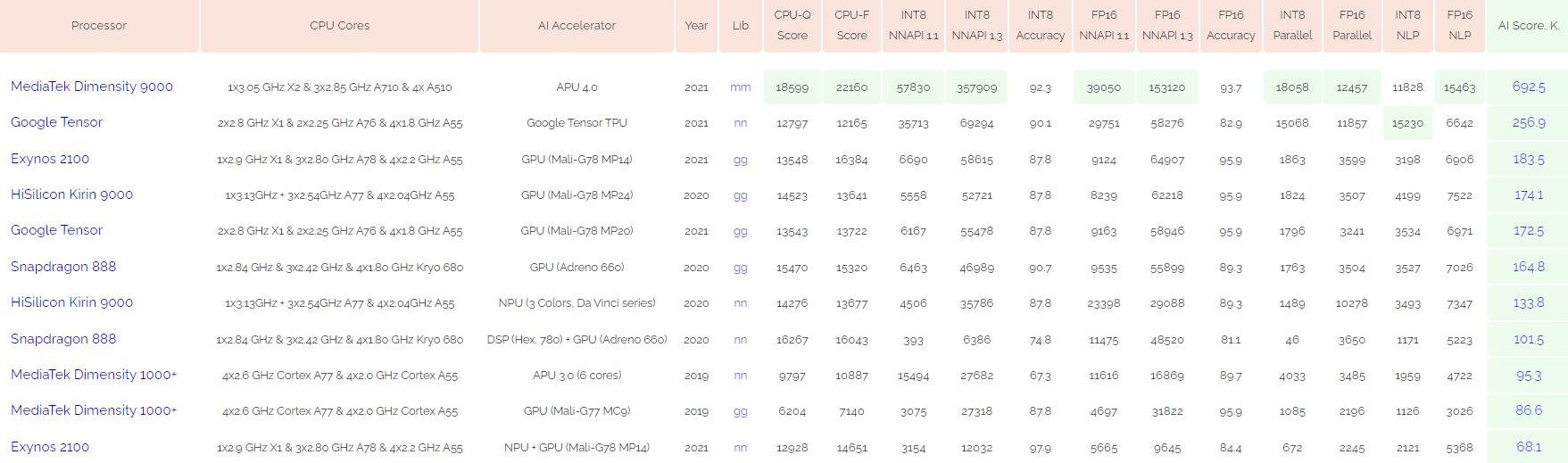Image resolution: width=1568 pixels, height=463 pixels.
Task: Open Exynos 2100 link in the GPU (Mali-G78 MP14) row
Action: click(50, 159)
